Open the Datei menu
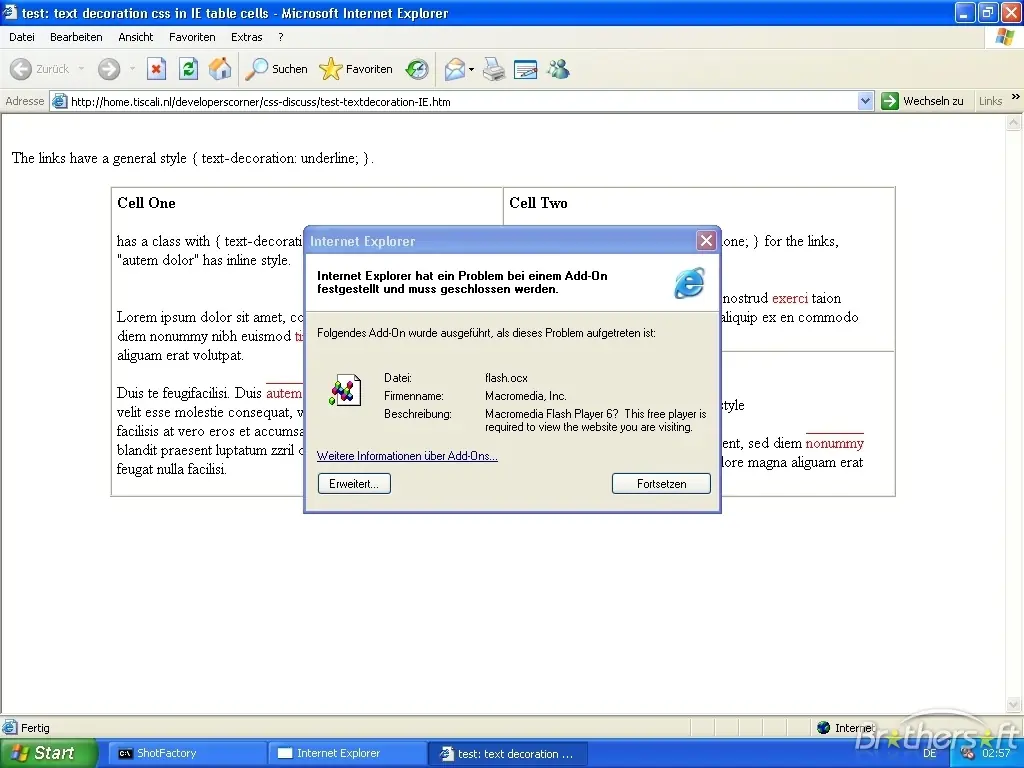 click(22, 37)
